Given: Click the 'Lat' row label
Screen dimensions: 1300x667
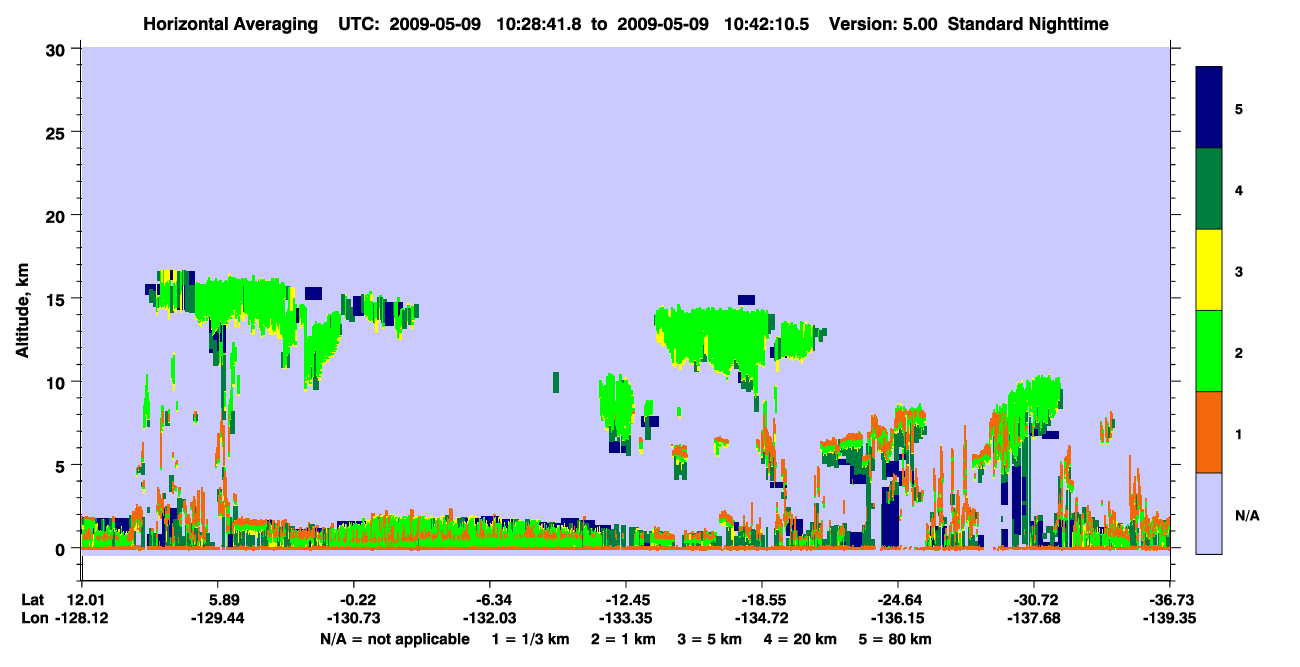Looking at the screenshot, I should 32,600.
